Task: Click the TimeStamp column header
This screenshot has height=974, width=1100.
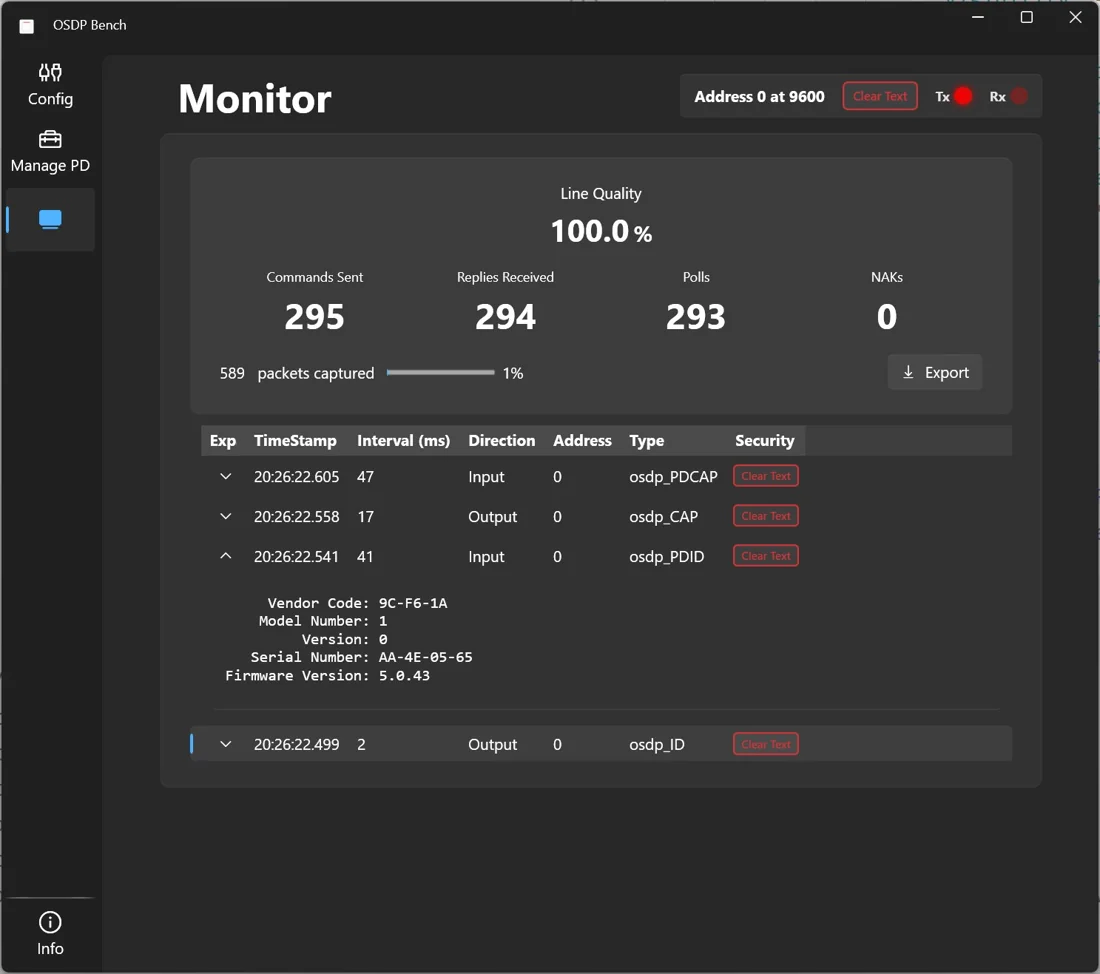Action: coord(295,441)
